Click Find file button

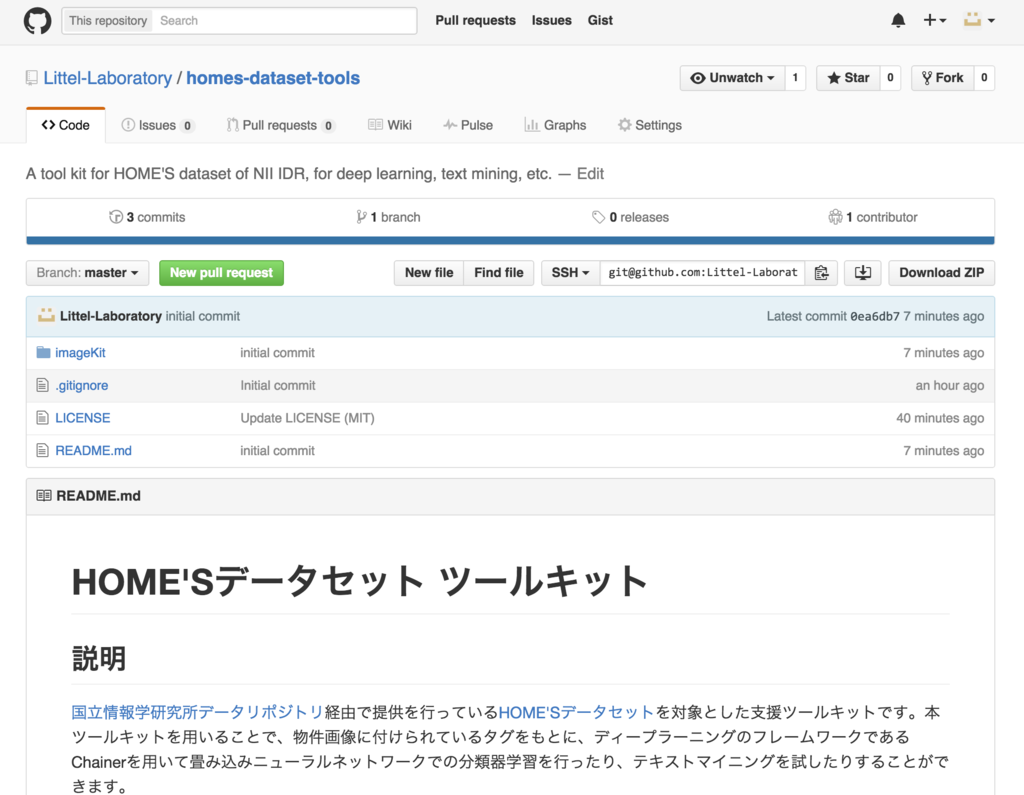point(499,272)
